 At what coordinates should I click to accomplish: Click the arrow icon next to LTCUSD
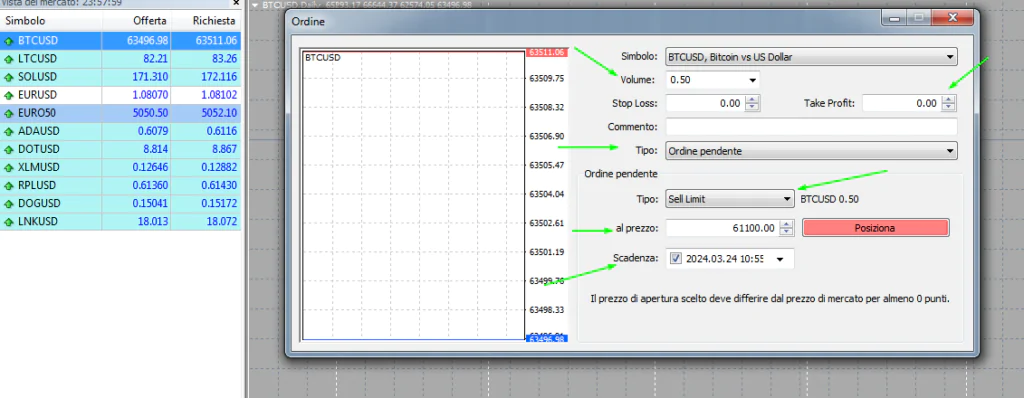[8, 59]
